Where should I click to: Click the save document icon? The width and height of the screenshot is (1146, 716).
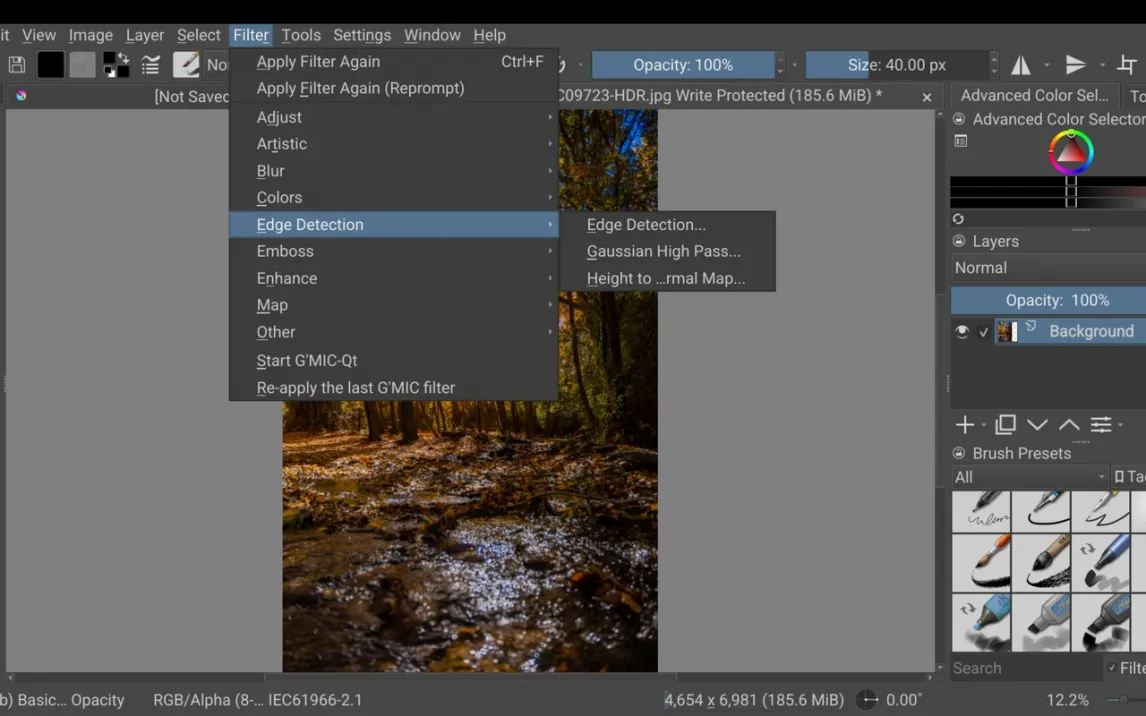[17, 65]
